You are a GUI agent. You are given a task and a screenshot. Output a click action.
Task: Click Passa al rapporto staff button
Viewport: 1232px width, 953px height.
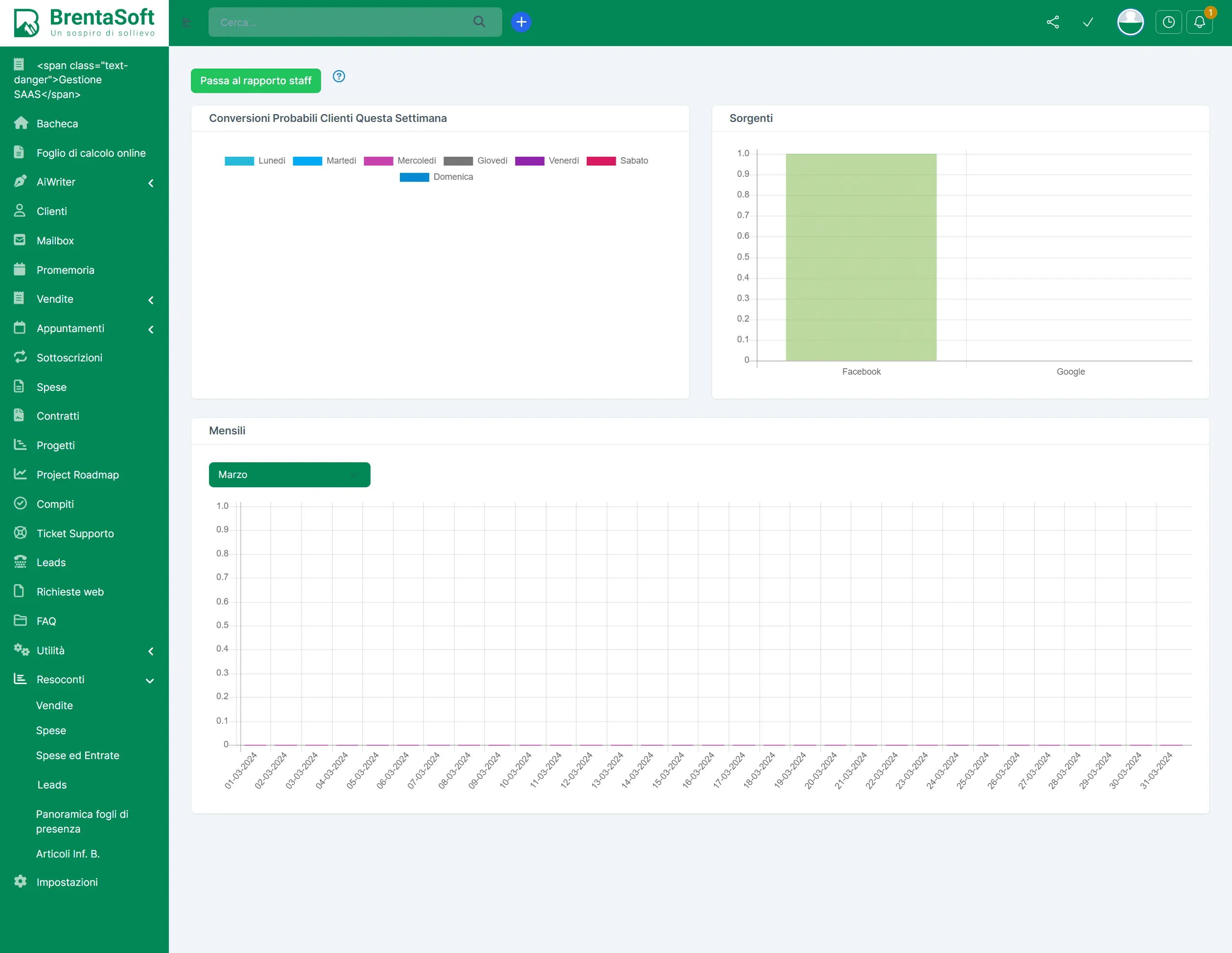click(x=256, y=81)
